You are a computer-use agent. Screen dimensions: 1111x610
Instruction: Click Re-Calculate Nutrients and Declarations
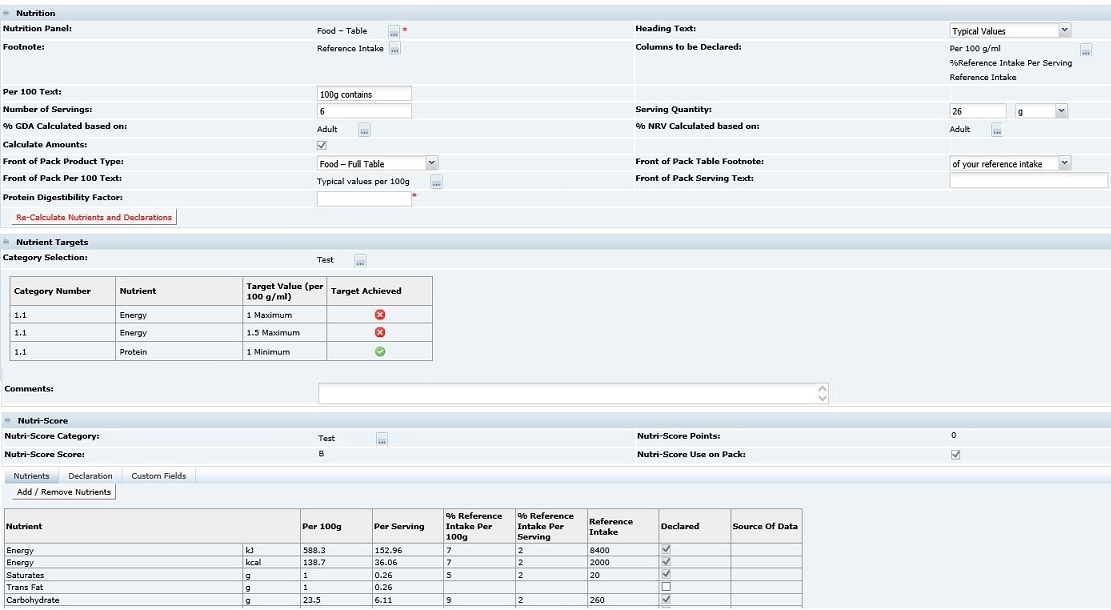[x=93, y=216]
